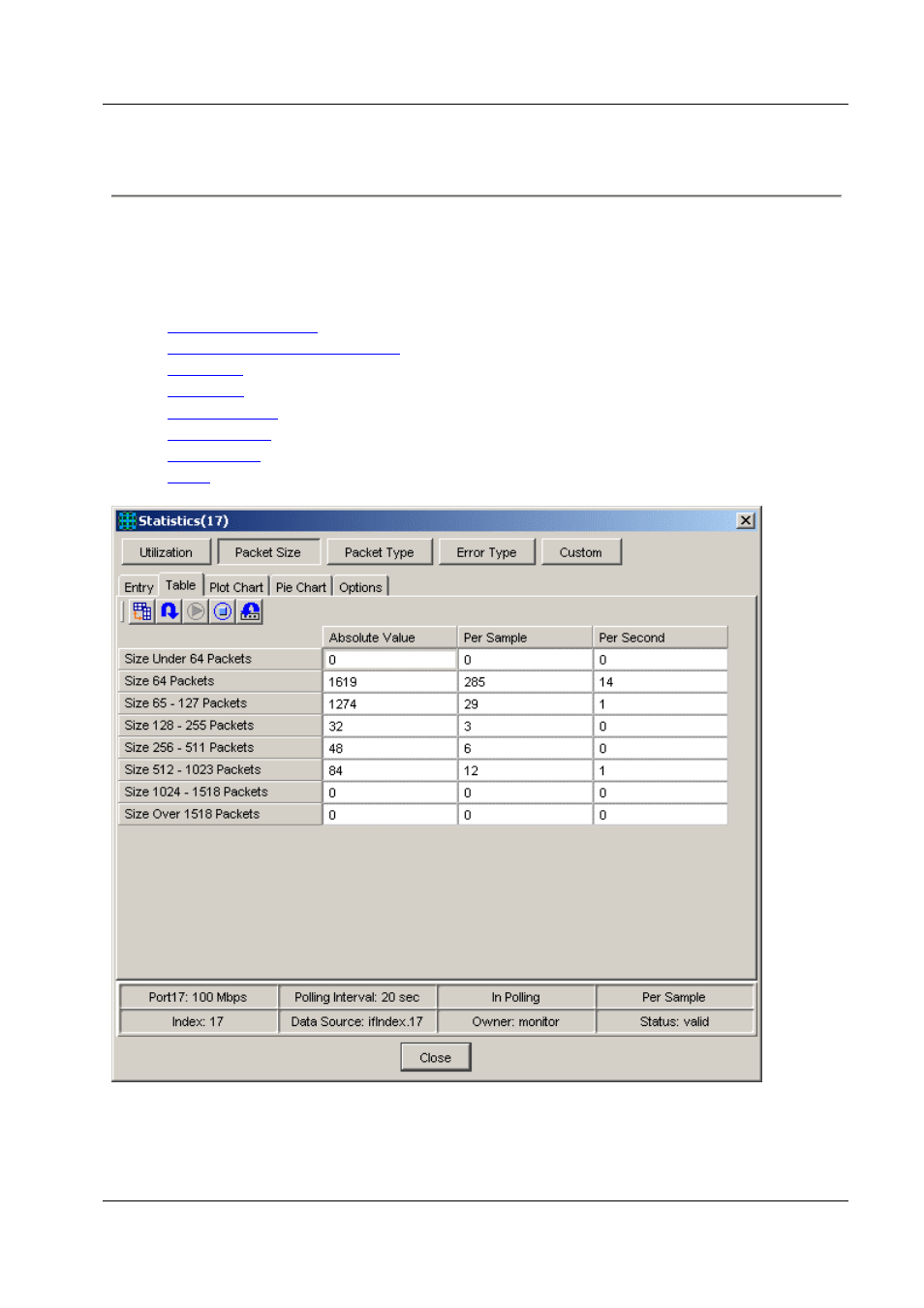
Task: Click the In Polling status field
Action: [516, 997]
